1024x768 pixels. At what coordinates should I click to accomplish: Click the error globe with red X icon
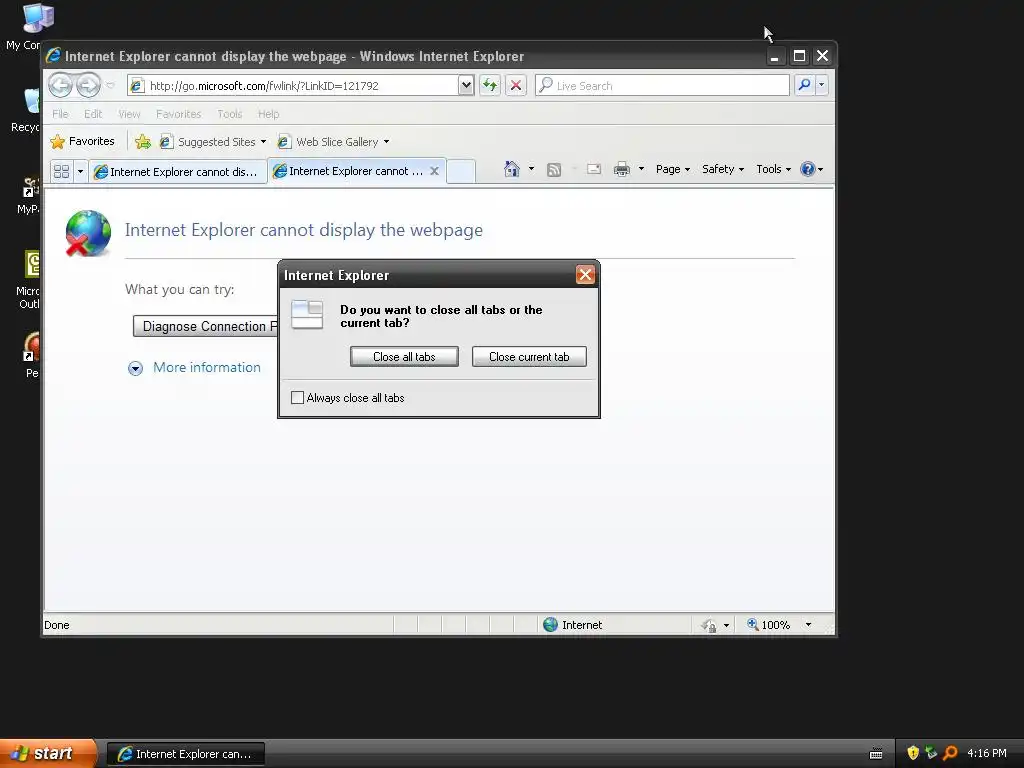(x=88, y=233)
